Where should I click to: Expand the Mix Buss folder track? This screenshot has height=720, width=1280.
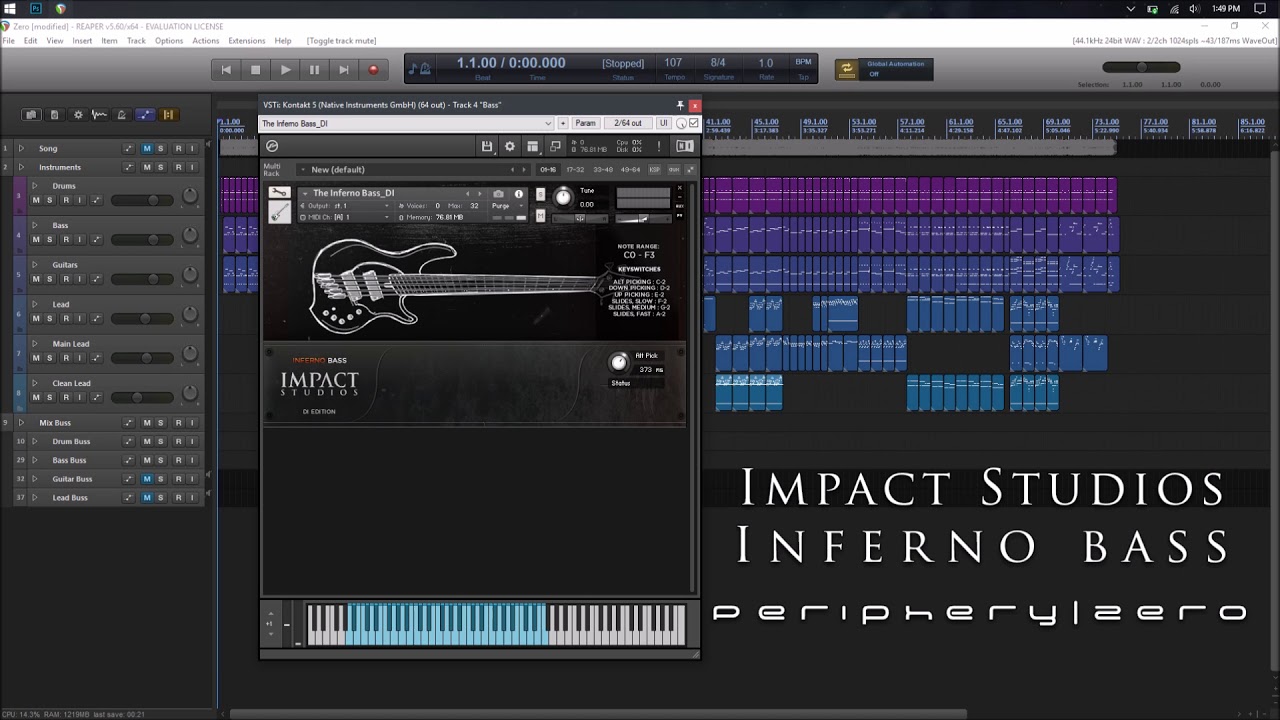21,423
